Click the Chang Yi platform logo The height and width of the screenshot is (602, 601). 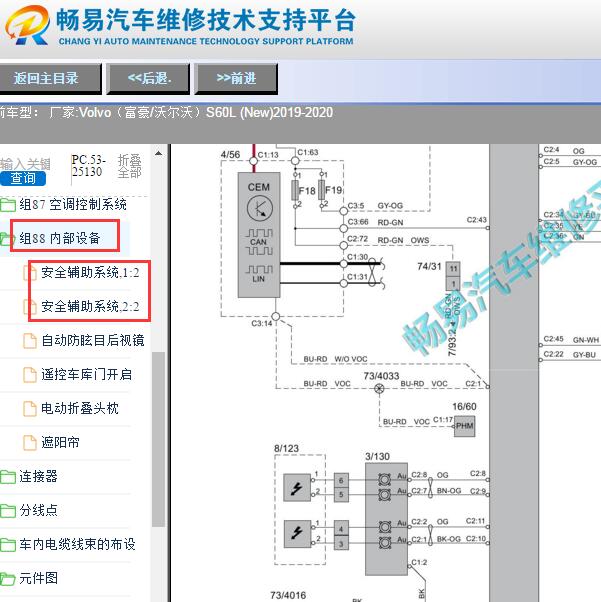(27, 25)
